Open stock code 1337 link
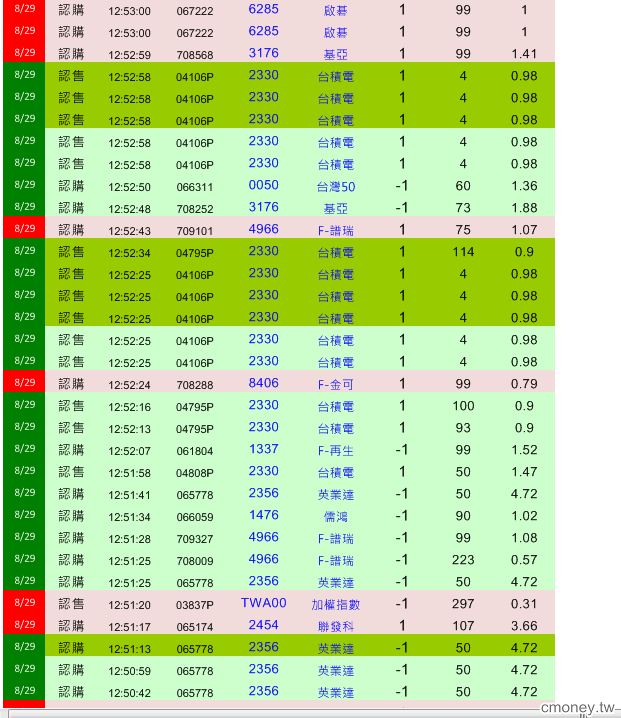 pyautogui.click(x=263, y=449)
